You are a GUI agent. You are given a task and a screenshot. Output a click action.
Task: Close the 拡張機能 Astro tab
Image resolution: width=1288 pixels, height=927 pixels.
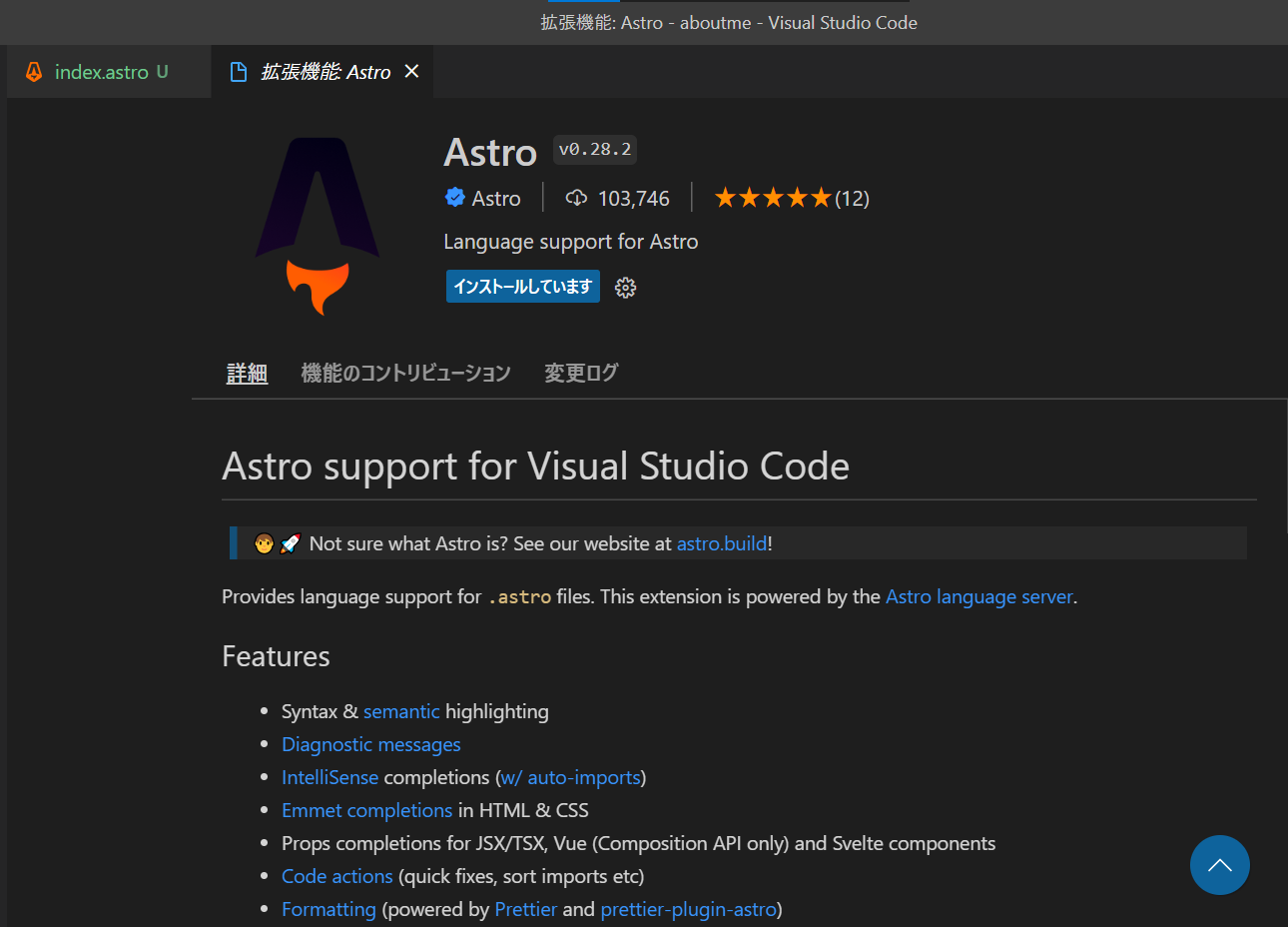click(x=411, y=71)
